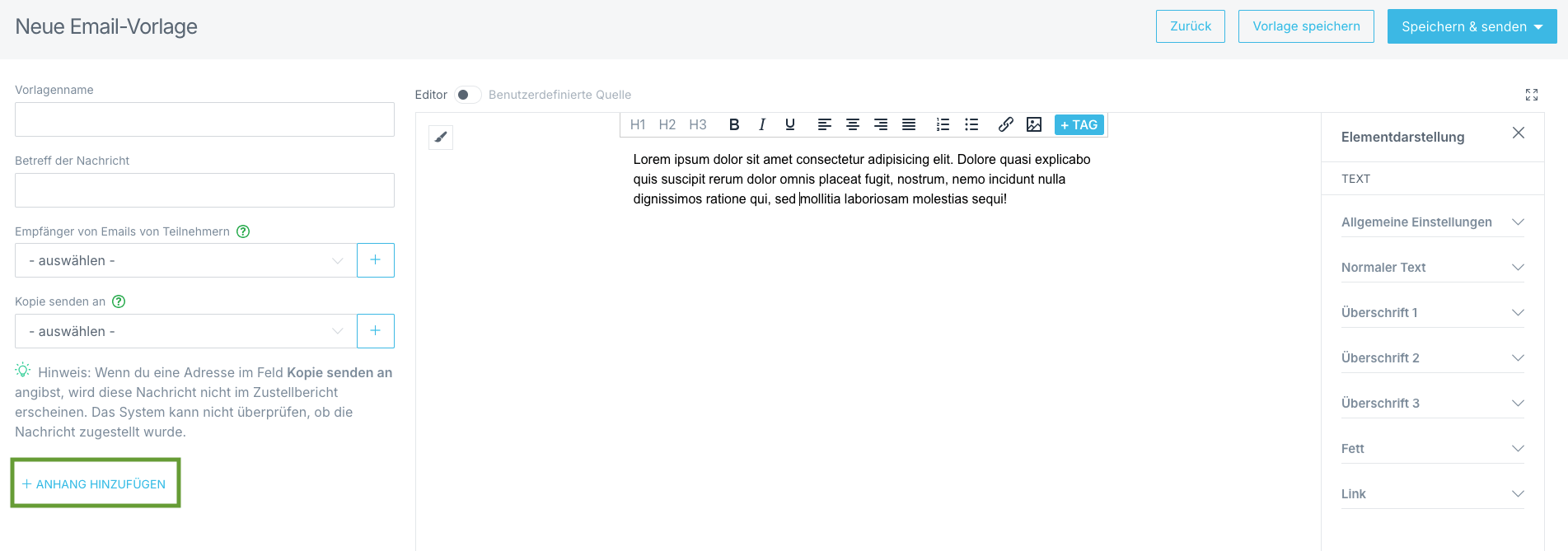Image resolution: width=1568 pixels, height=551 pixels.
Task: Apply bold formatting in editor toolbar
Action: tap(734, 124)
